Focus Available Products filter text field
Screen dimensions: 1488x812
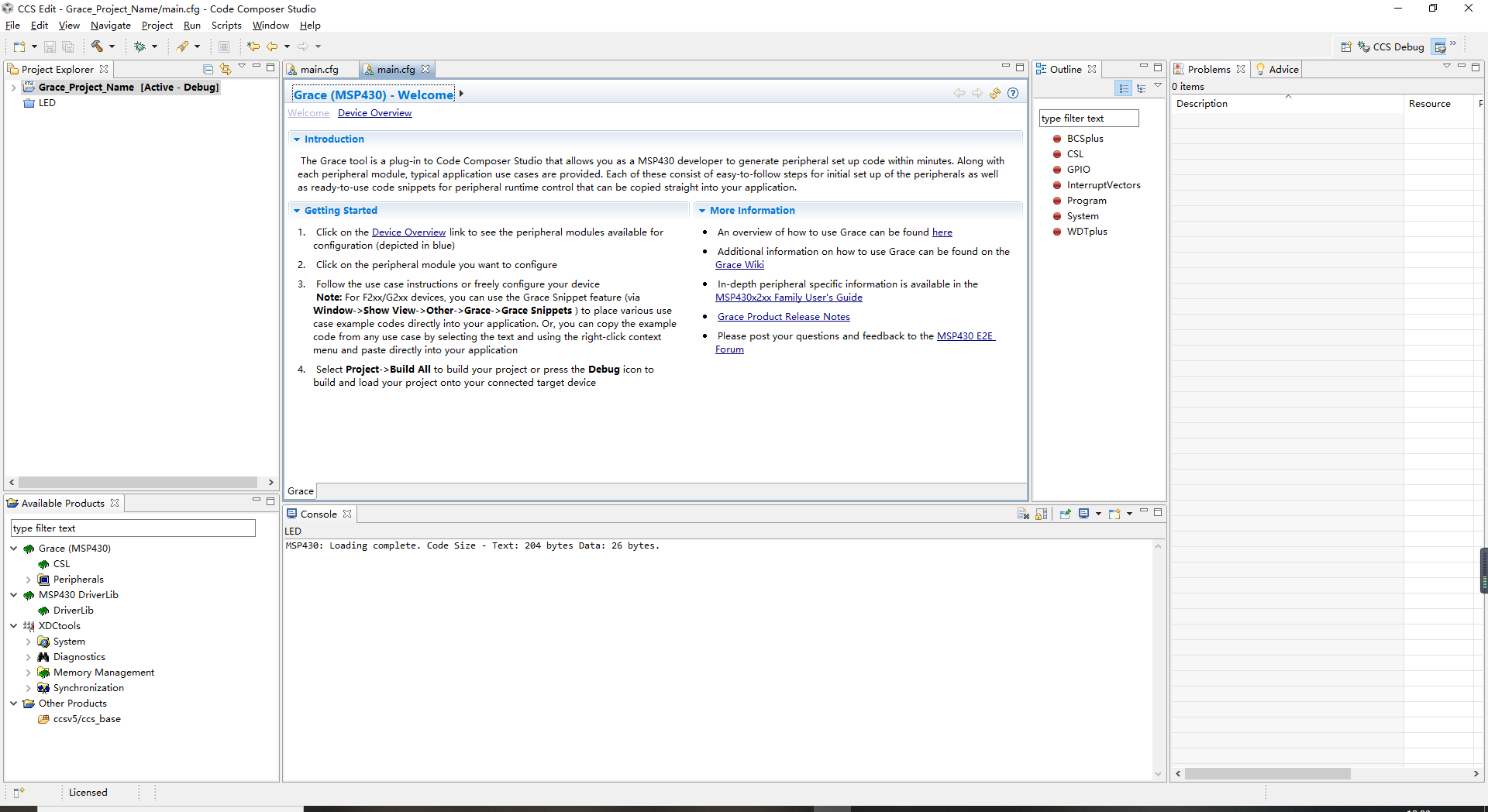point(133,528)
